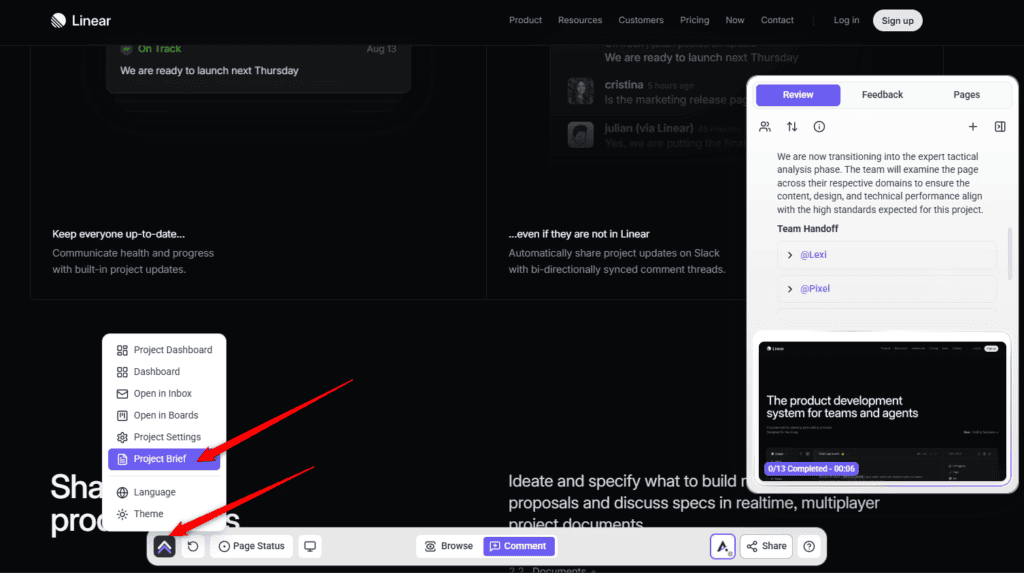The height and width of the screenshot is (573, 1024).
Task: Switch to the Pages tab
Action: 967,95
